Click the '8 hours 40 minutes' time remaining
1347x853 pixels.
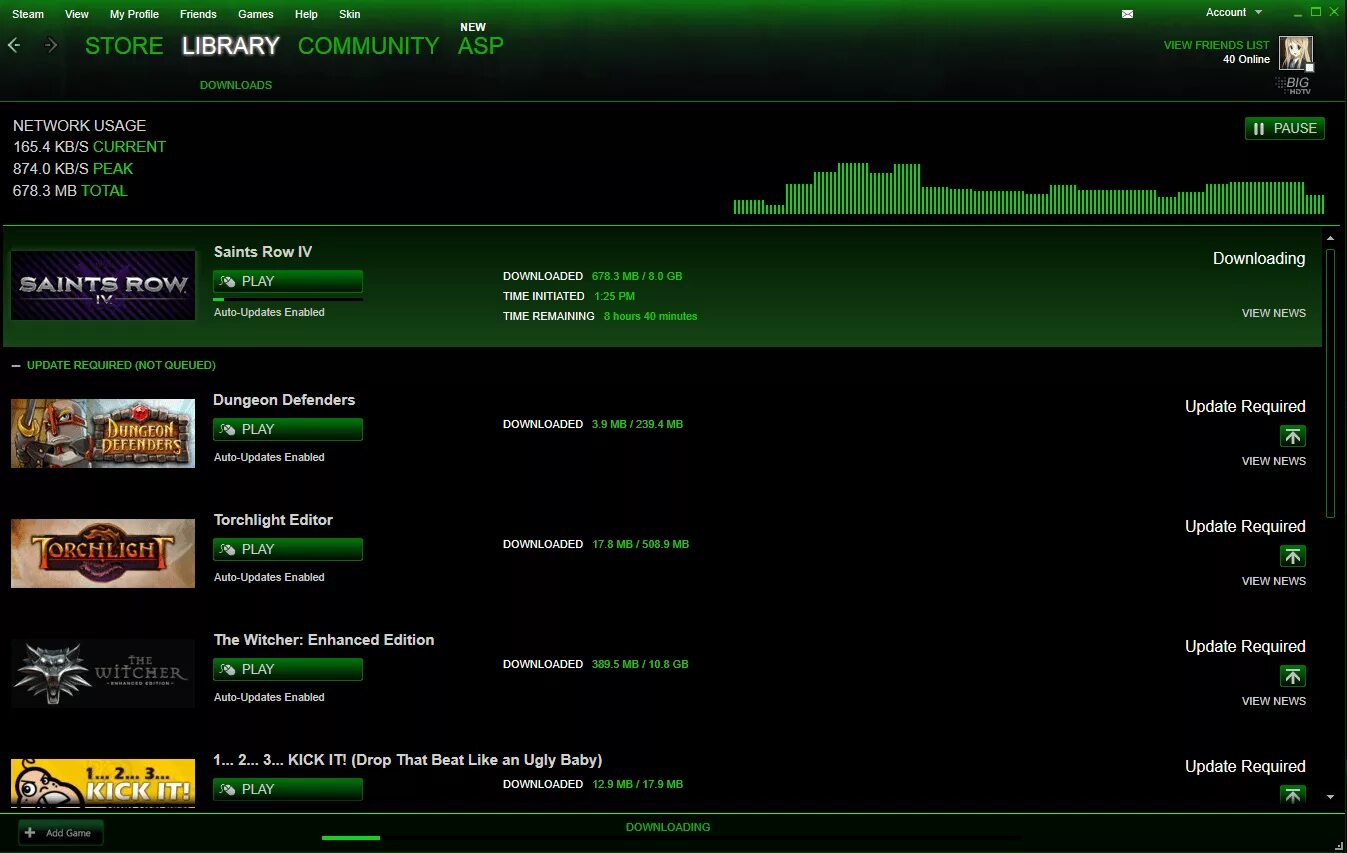tap(650, 316)
